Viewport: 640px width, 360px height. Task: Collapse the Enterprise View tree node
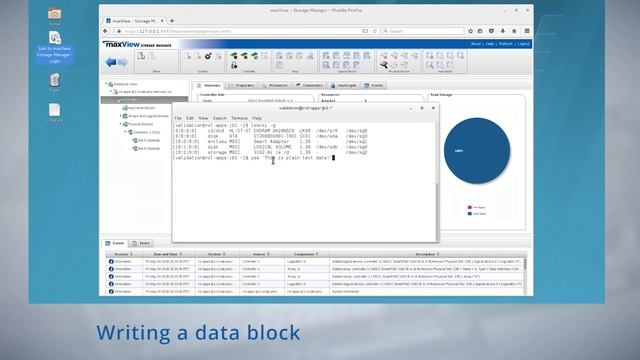pos(106,84)
